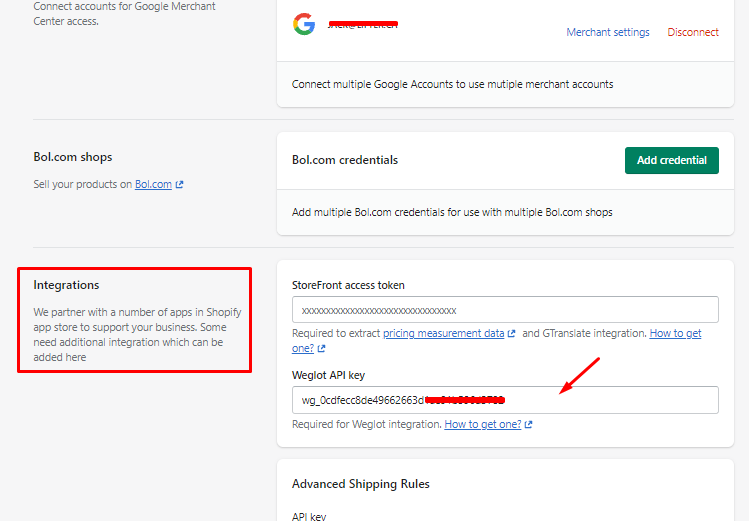Select Add multiple Bol.com credentials text
The image size is (749, 521).
click(452, 212)
